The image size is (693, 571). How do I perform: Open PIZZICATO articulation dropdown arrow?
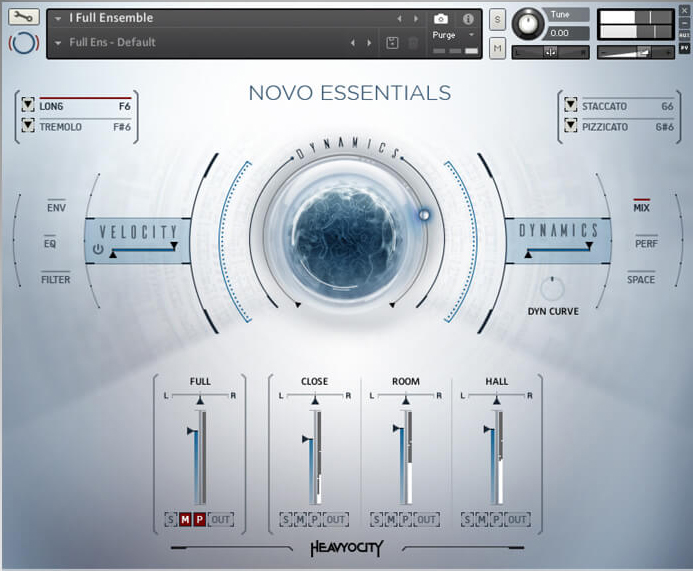[x=571, y=126]
